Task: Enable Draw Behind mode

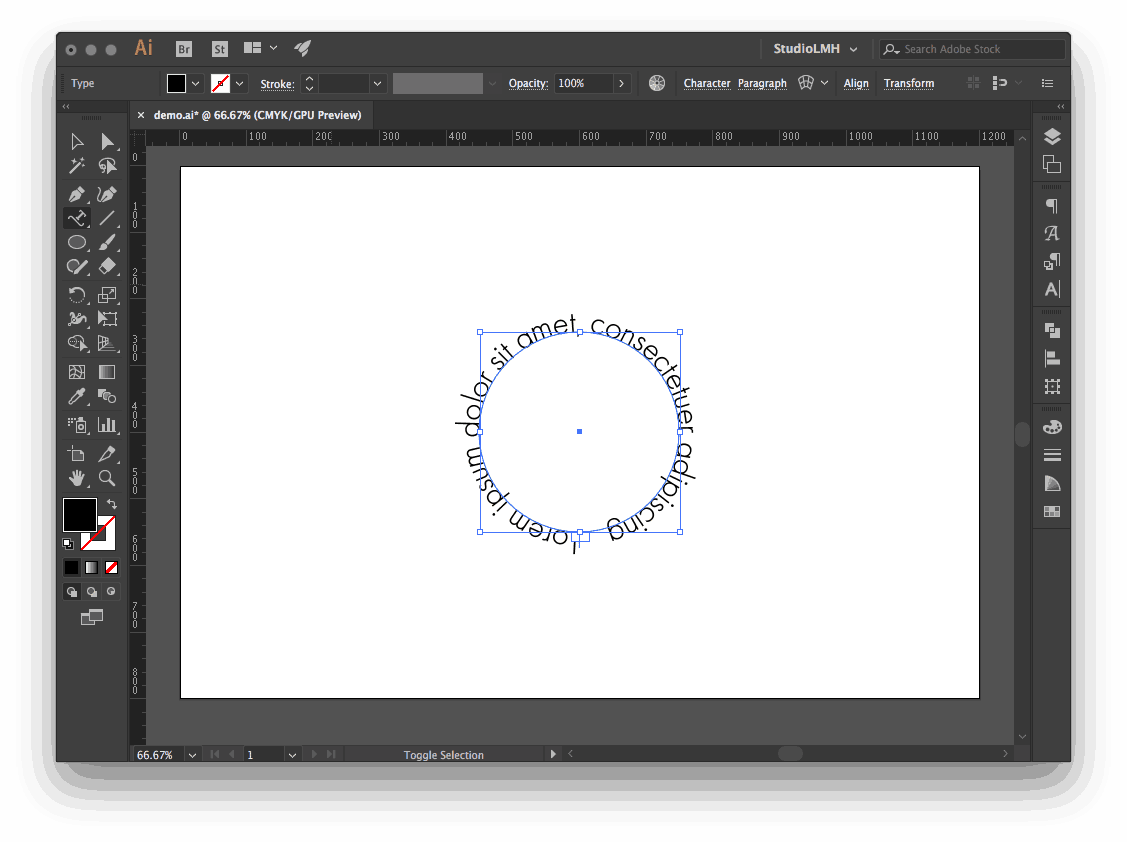Action: 92,592
